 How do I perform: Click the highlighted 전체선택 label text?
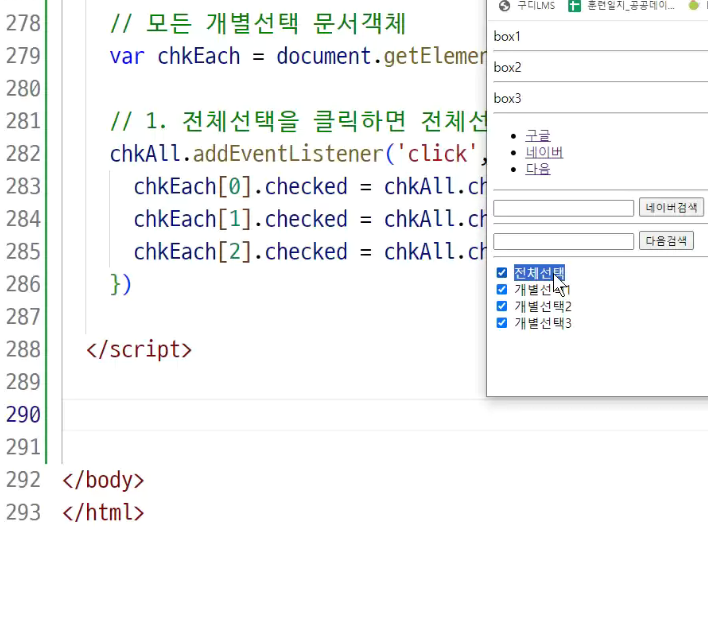(539, 273)
